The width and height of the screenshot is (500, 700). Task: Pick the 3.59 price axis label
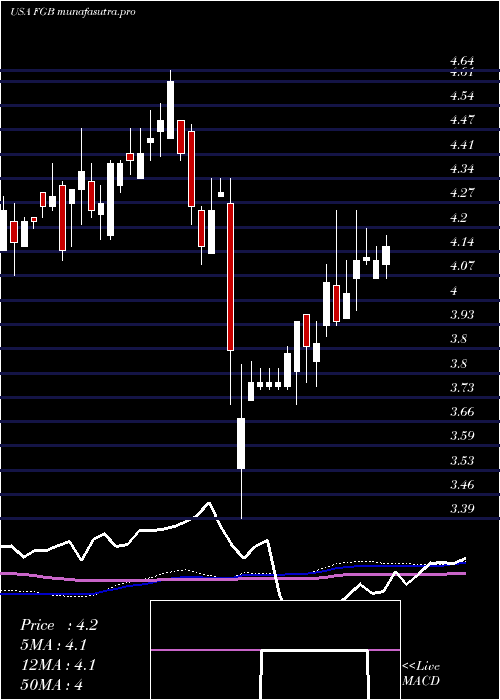tap(462, 436)
